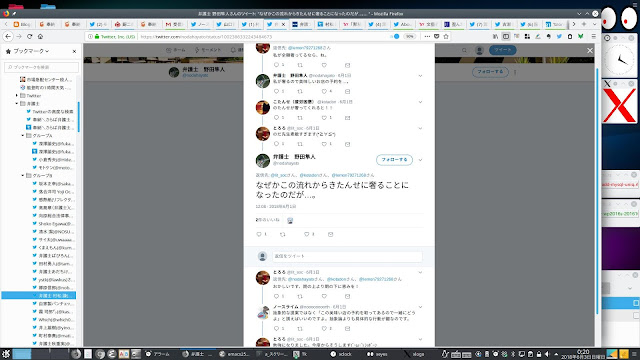Click the green V extension icon

(x=580, y=36)
